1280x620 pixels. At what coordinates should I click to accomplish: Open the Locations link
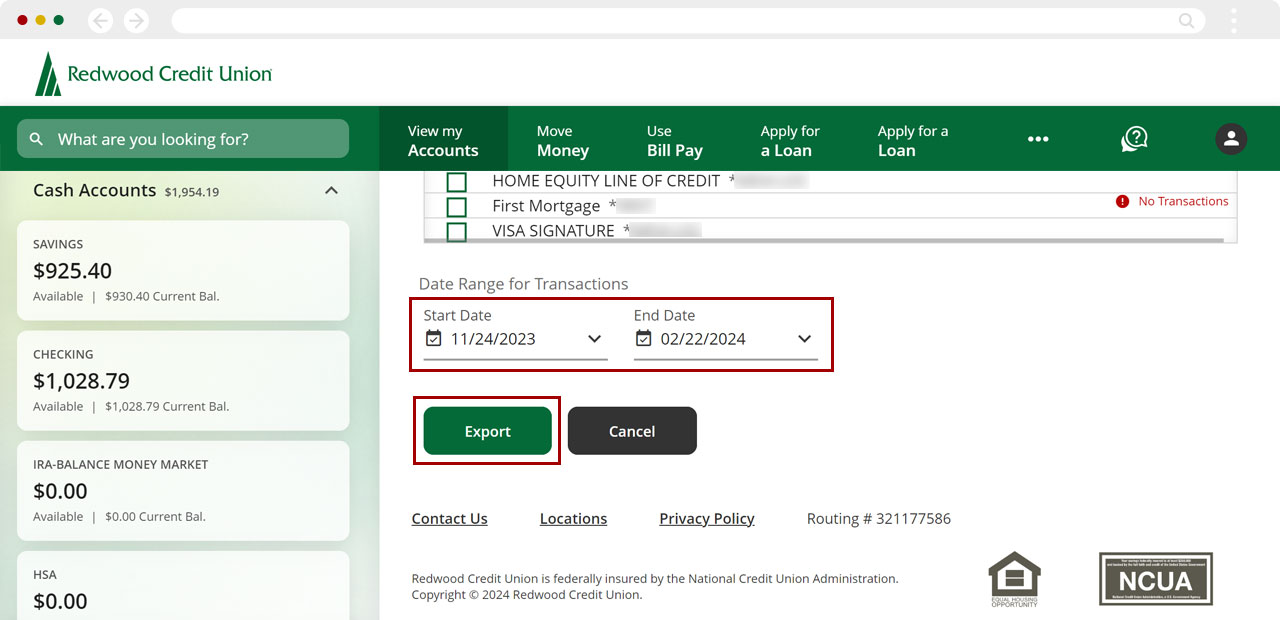(573, 519)
